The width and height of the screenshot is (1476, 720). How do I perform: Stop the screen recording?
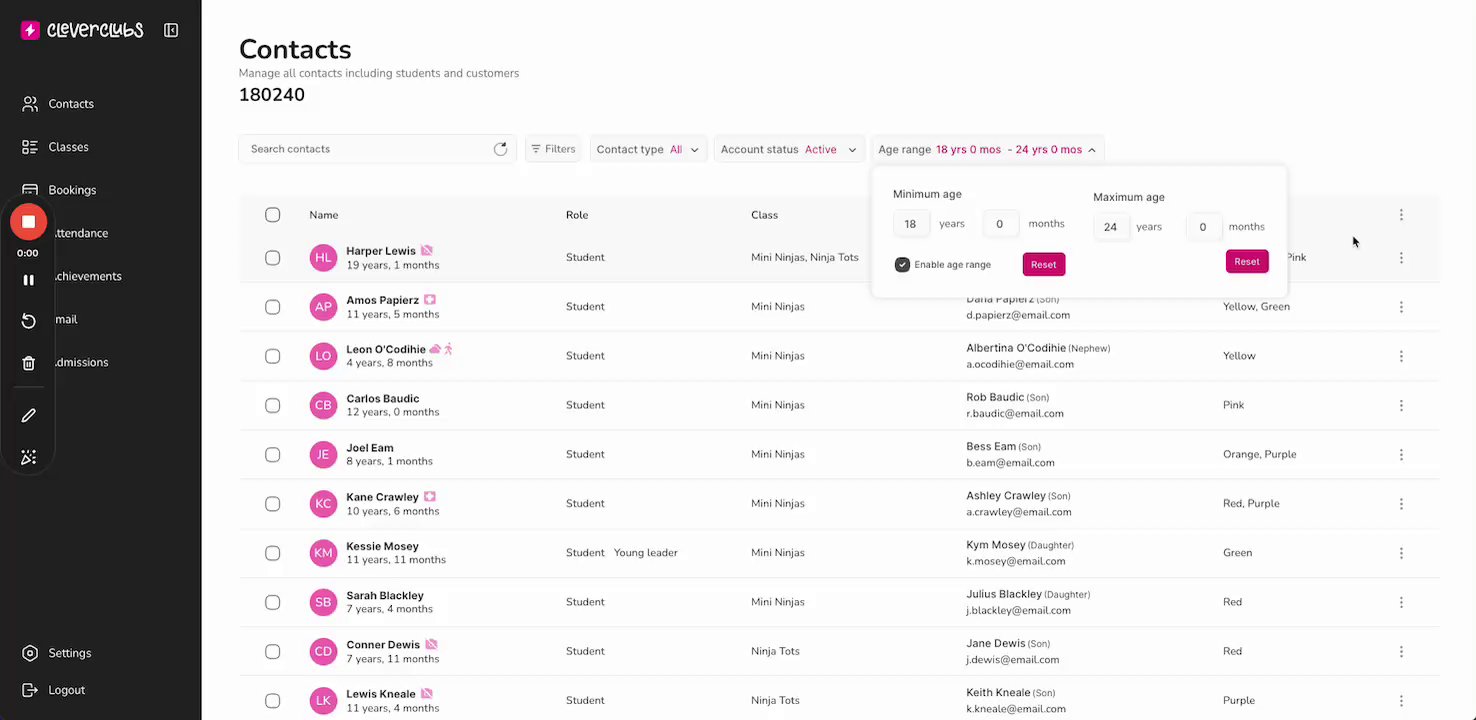point(29,222)
